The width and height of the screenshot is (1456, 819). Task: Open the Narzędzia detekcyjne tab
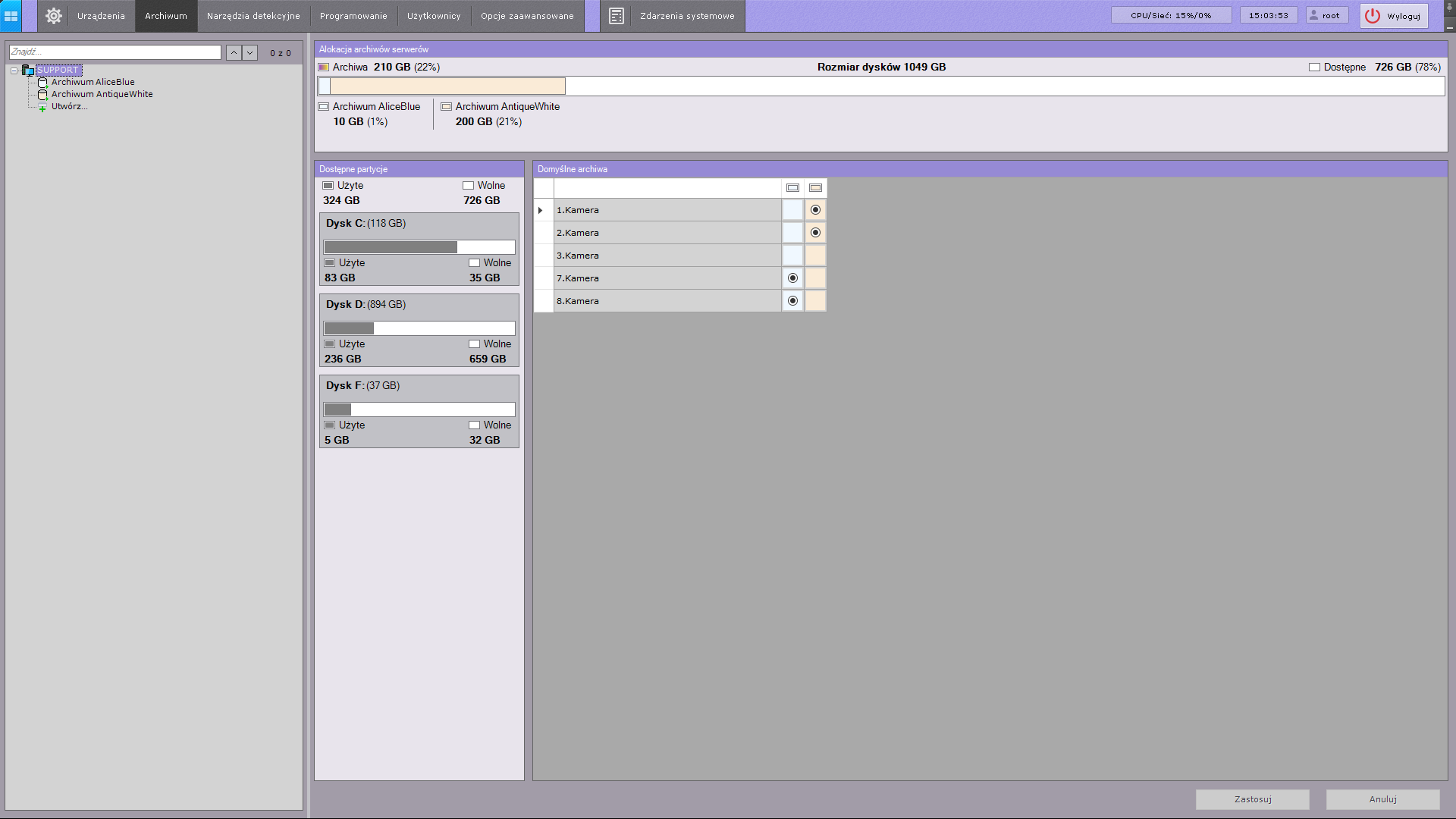(253, 16)
